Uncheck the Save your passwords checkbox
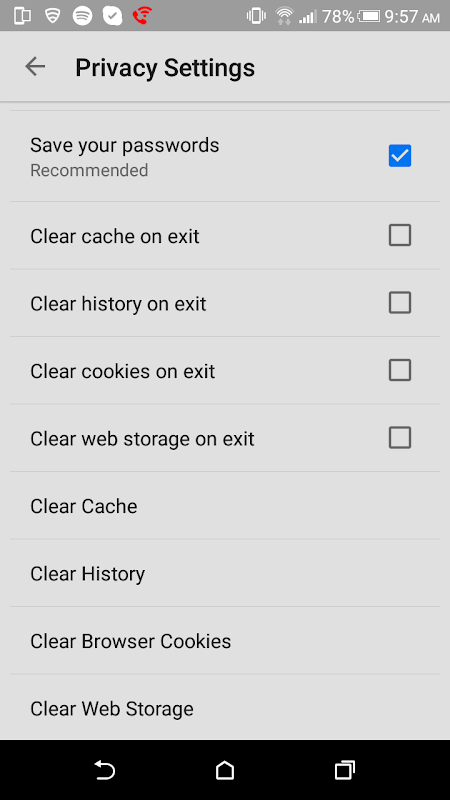 pos(399,156)
